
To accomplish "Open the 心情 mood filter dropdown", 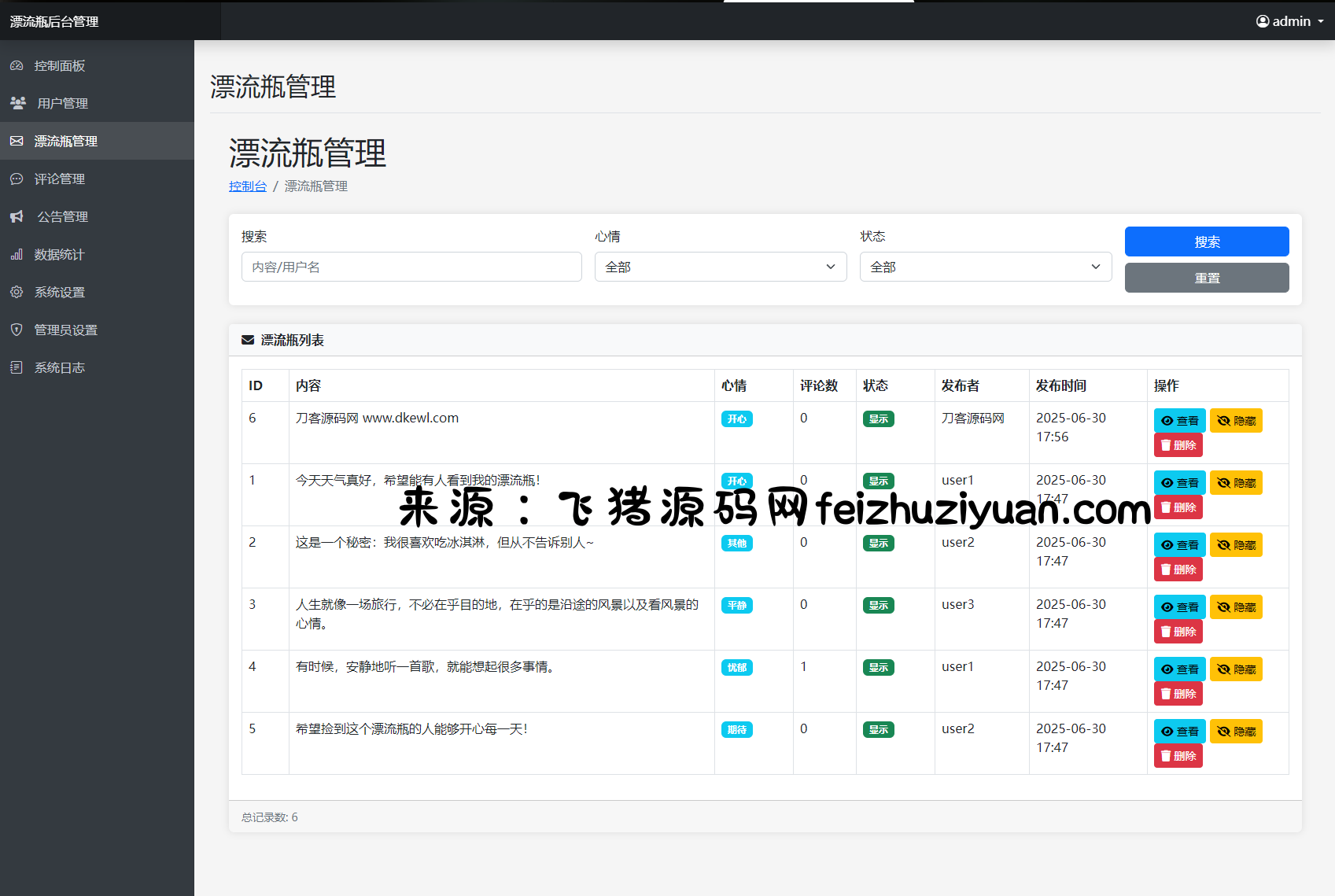I will 720,267.
